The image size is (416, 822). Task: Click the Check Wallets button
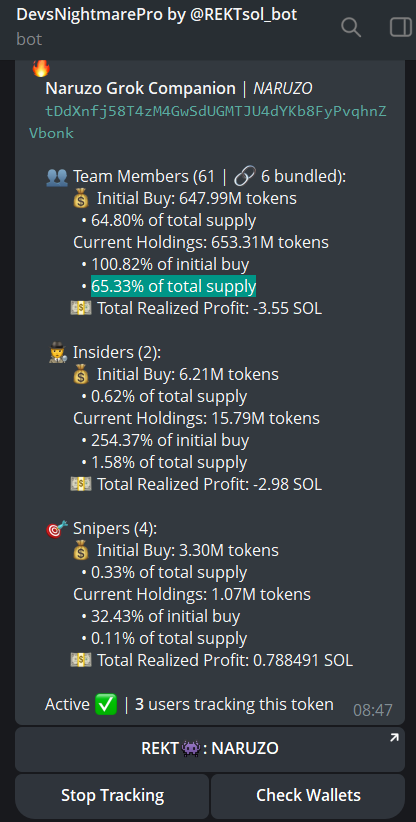[x=308, y=796]
